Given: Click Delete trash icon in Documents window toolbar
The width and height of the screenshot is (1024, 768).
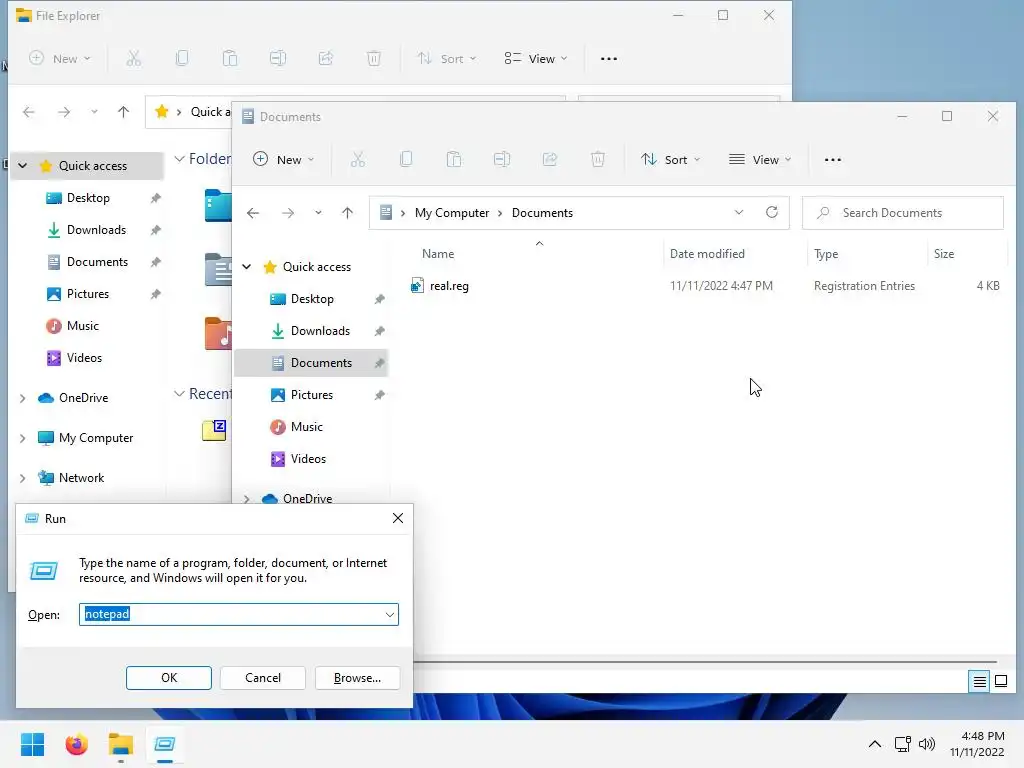Looking at the screenshot, I should click(x=598, y=159).
